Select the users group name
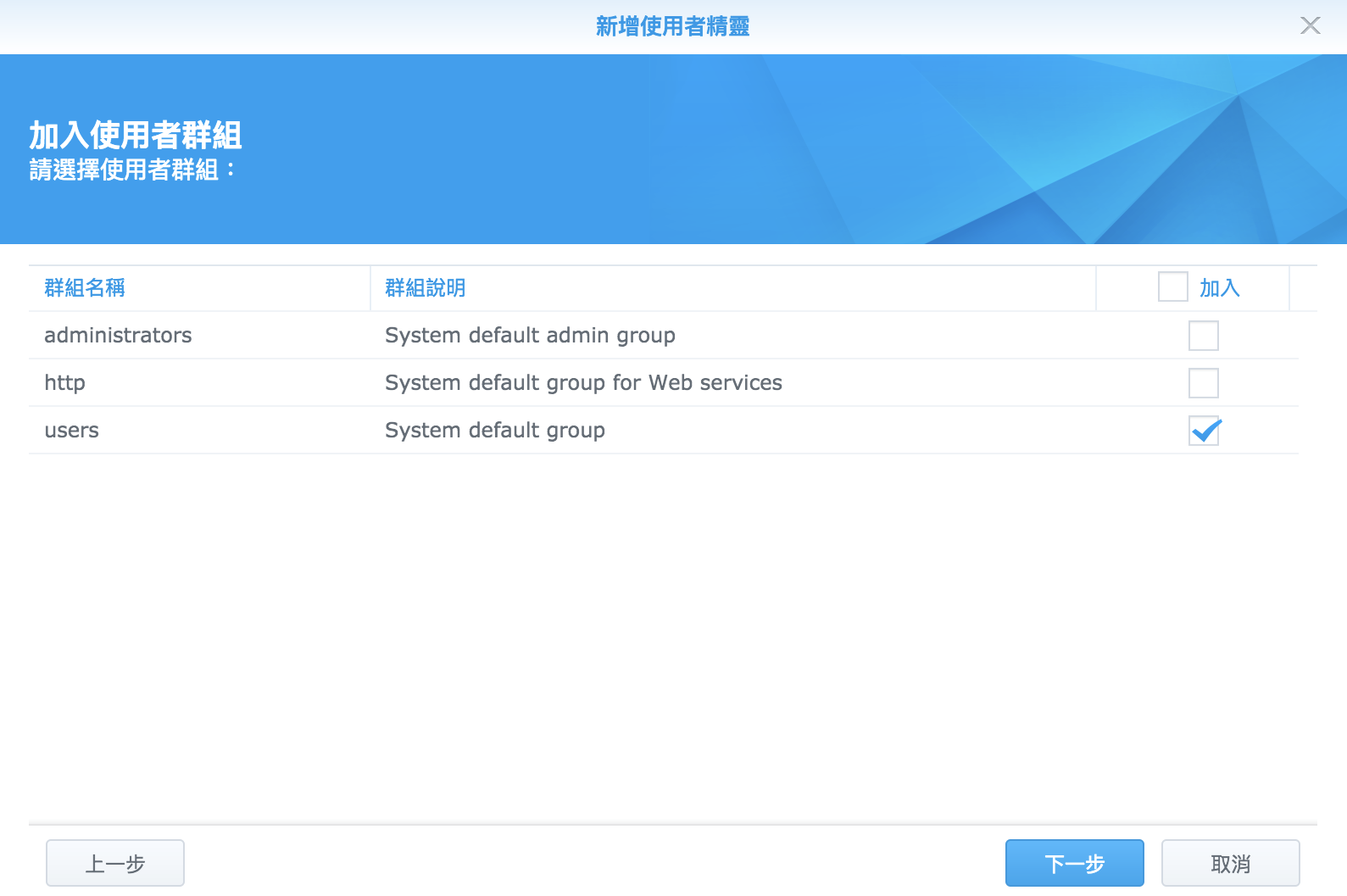Image resolution: width=1347 pixels, height=896 pixels. pos(71,431)
